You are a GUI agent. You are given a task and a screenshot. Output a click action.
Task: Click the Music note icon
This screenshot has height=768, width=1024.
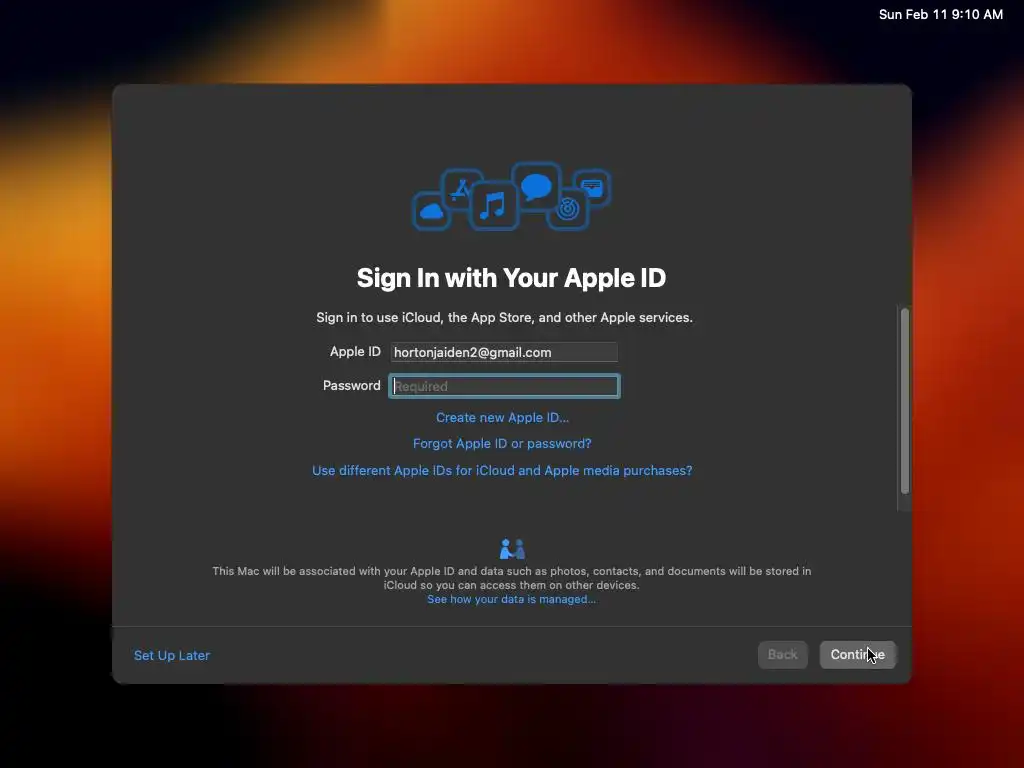pyautogui.click(x=493, y=206)
